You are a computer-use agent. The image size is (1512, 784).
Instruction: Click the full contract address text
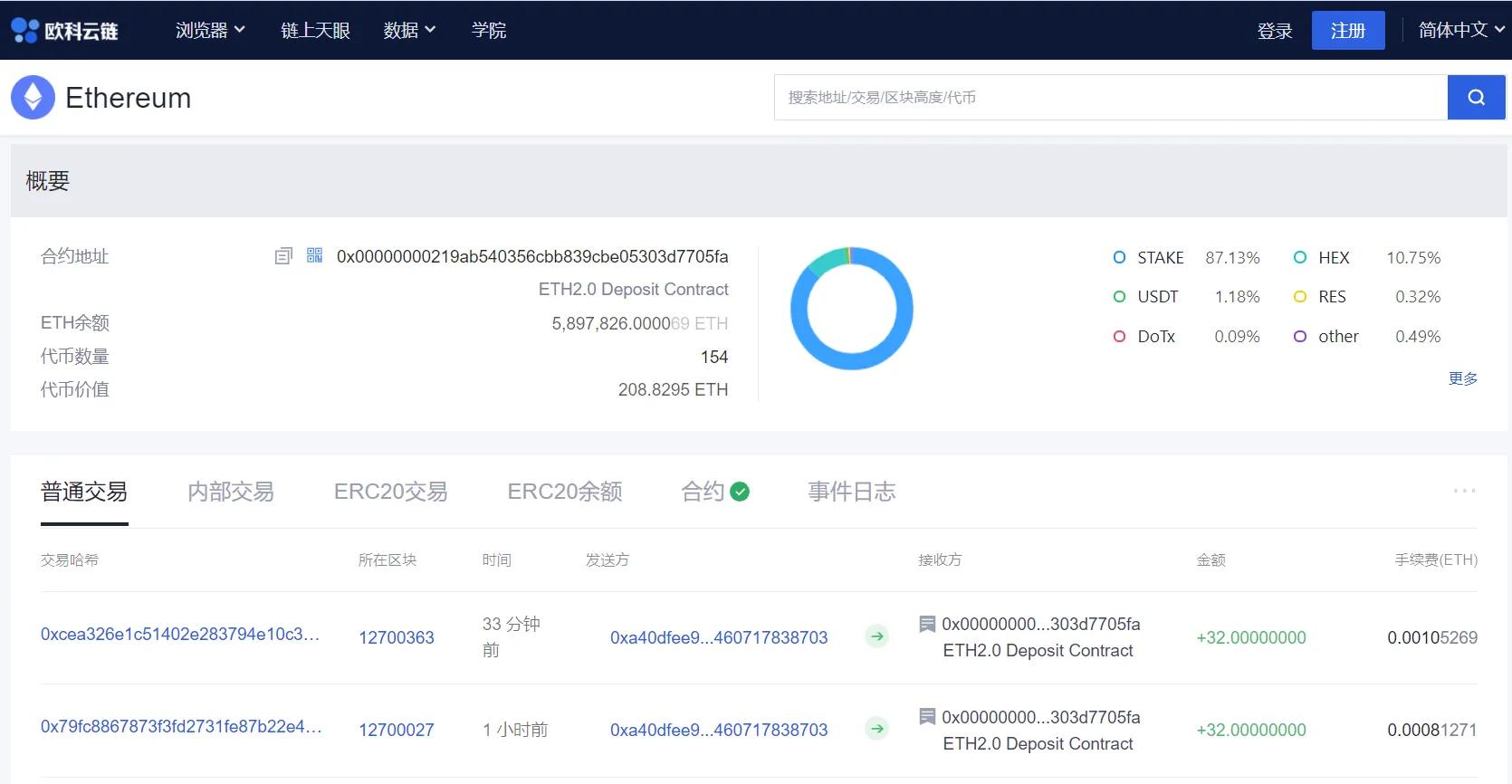[x=532, y=256]
